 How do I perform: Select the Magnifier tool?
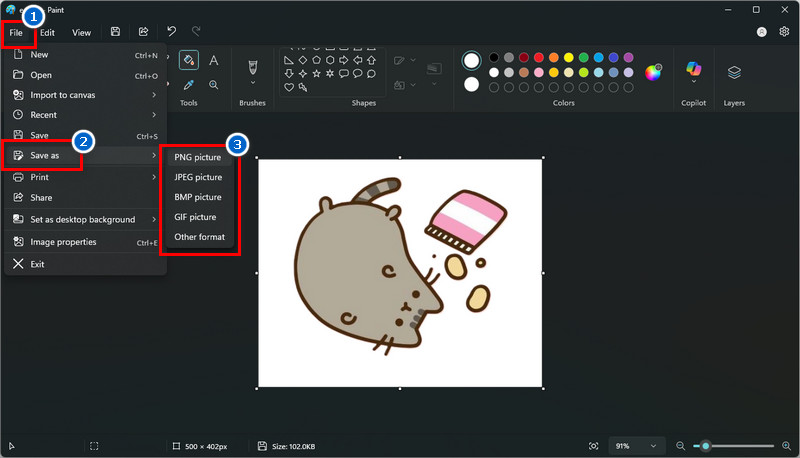pyautogui.click(x=214, y=85)
